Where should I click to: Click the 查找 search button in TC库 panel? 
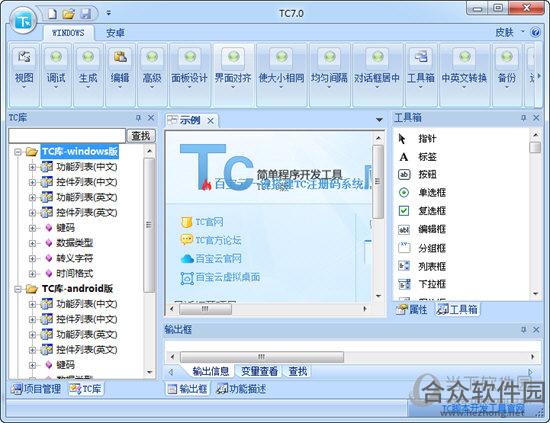point(141,136)
